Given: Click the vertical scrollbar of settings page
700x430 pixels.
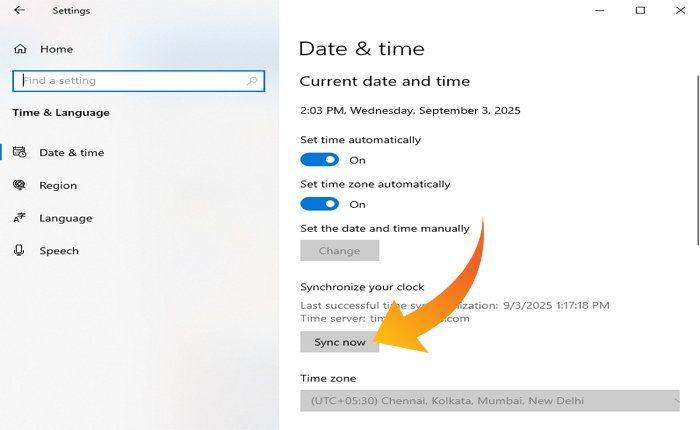Looking at the screenshot, I should pos(698,160).
